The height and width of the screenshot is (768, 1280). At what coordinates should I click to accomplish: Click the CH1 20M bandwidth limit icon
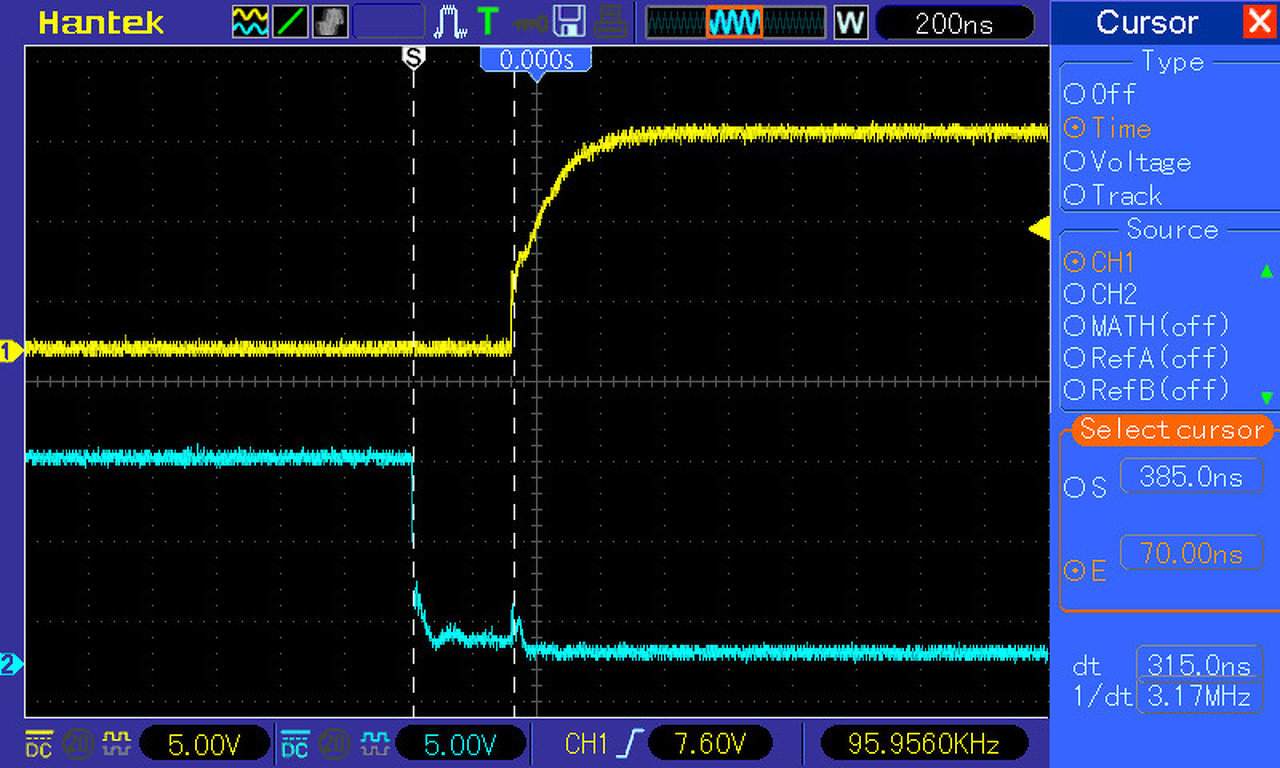click(x=76, y=743)
